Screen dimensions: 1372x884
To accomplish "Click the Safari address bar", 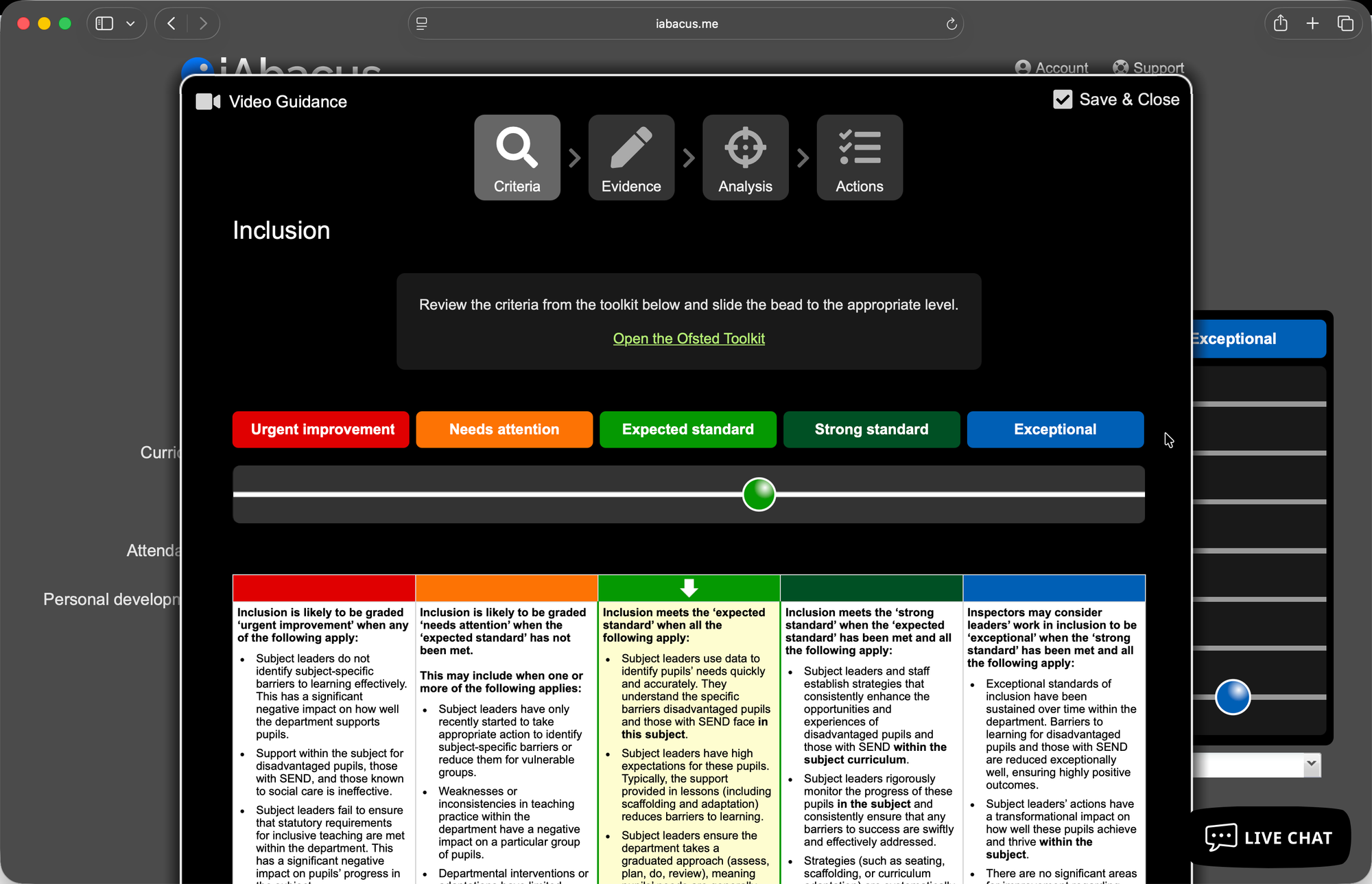I will [x=686, y=24].
